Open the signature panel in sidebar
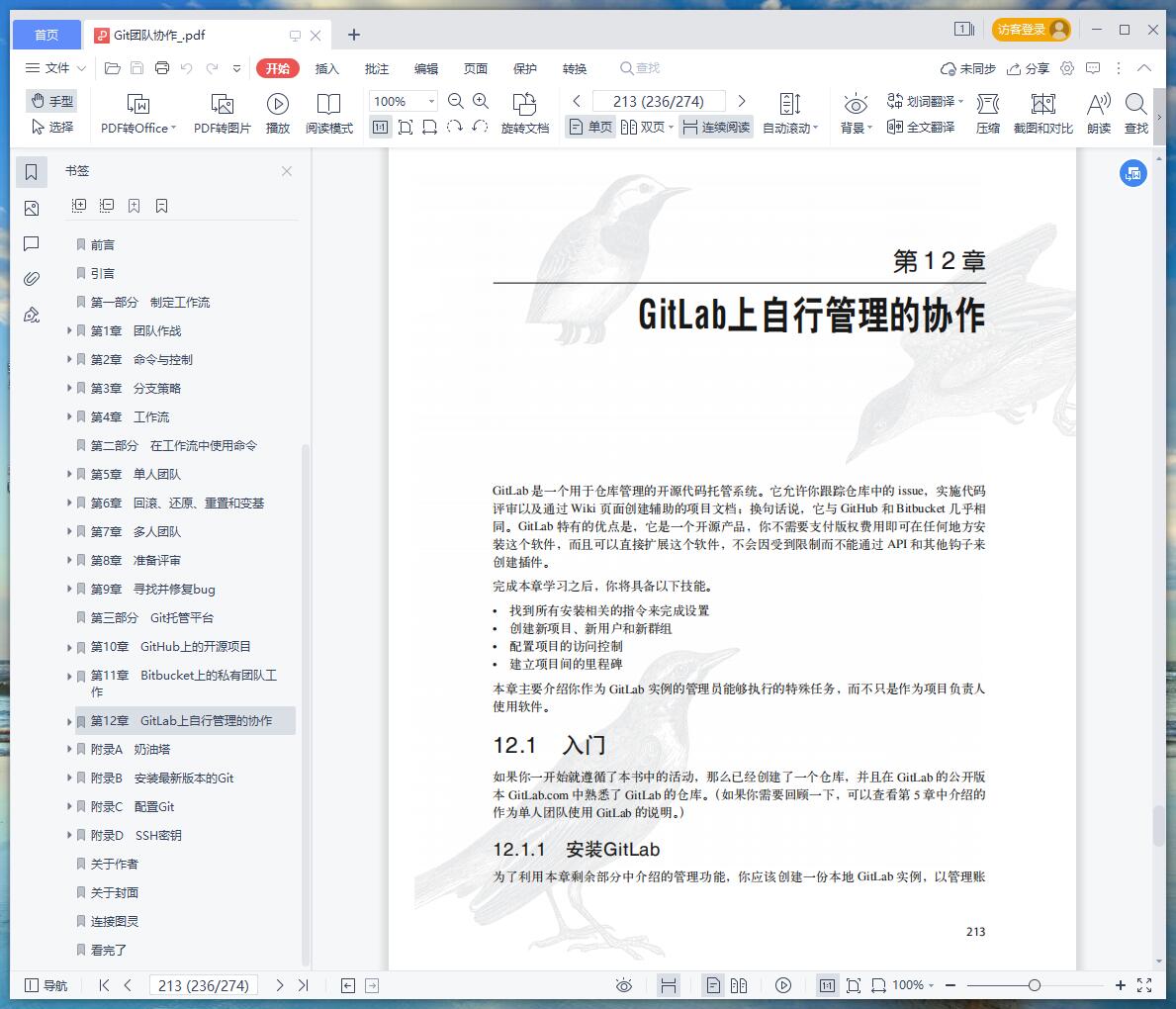Image resolution: width=1176 pixels, height=1009 pixels. click(32, 316)
